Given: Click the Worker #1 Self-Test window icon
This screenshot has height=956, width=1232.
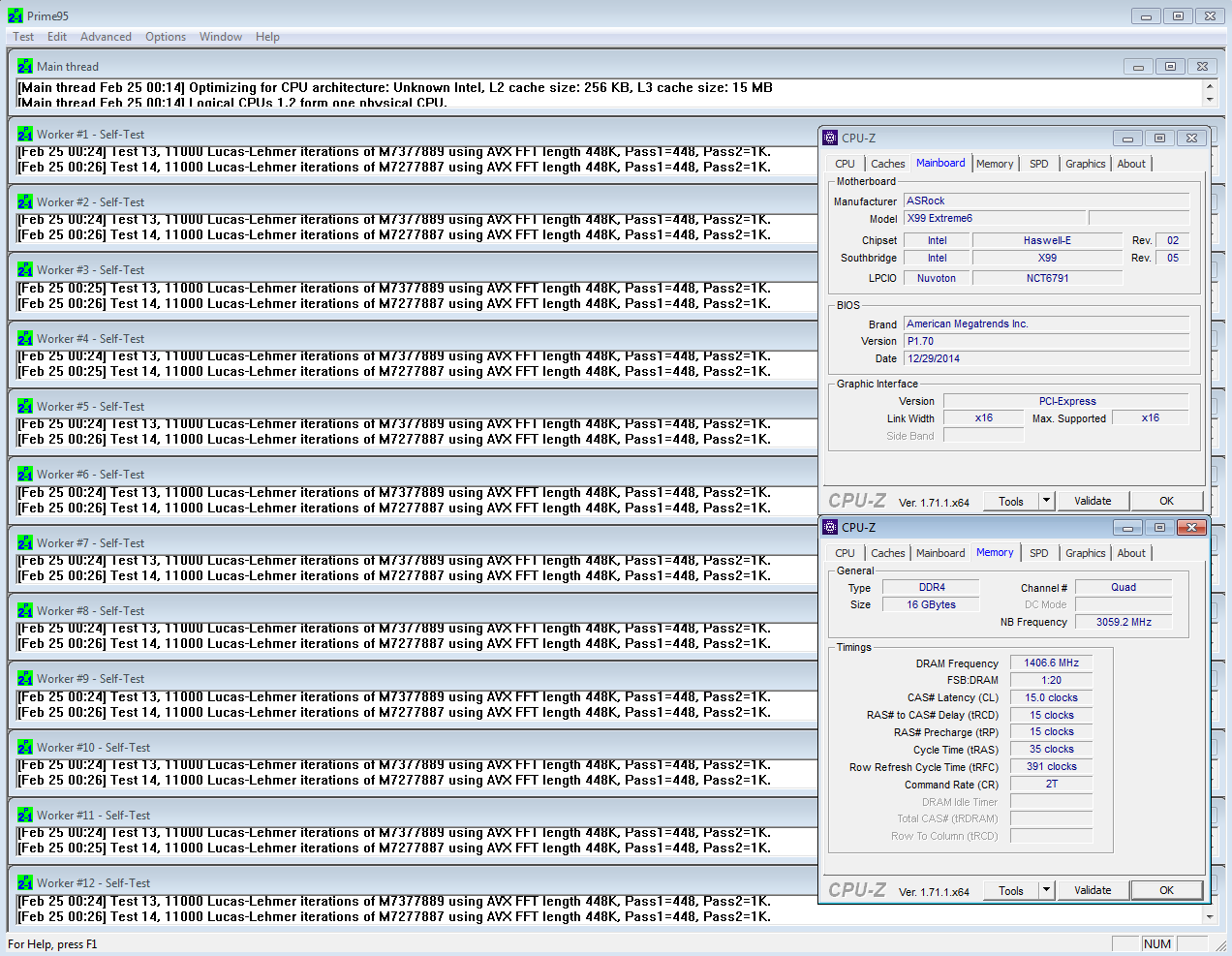Looking at the screenshot, I should coord(25,135).
